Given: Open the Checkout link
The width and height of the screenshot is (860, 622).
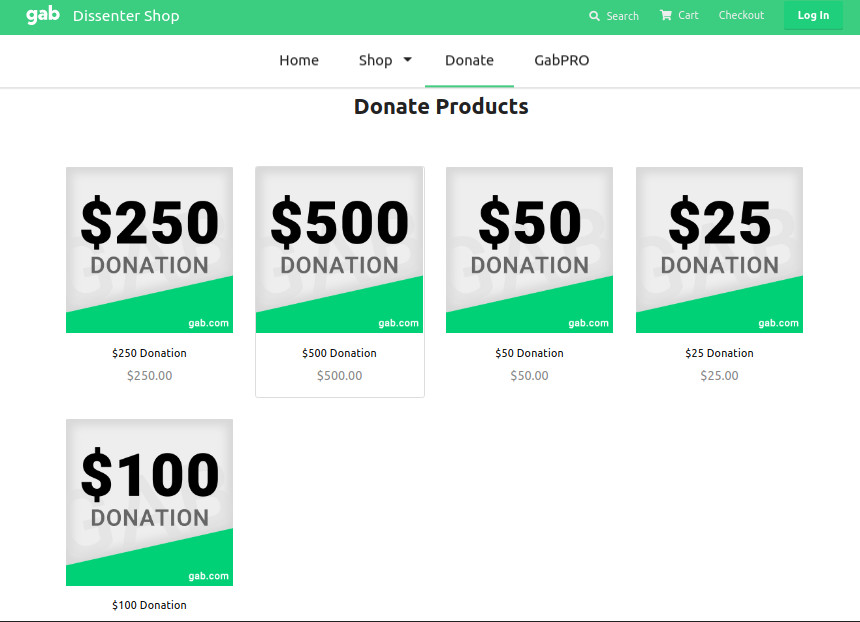Looking at the screenshot, I should 741,15.
